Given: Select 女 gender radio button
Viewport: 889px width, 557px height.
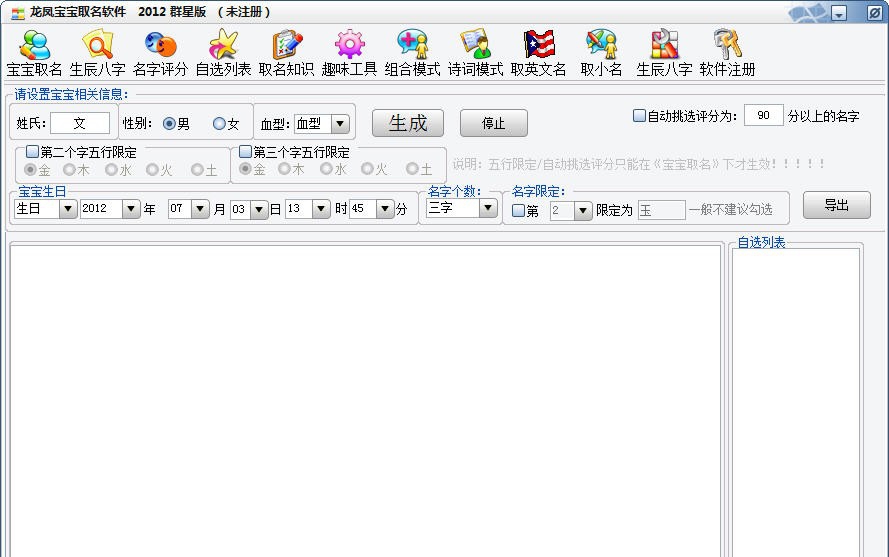Looking at the screenshot, I should pyautogui.click(x=219, y=124).
